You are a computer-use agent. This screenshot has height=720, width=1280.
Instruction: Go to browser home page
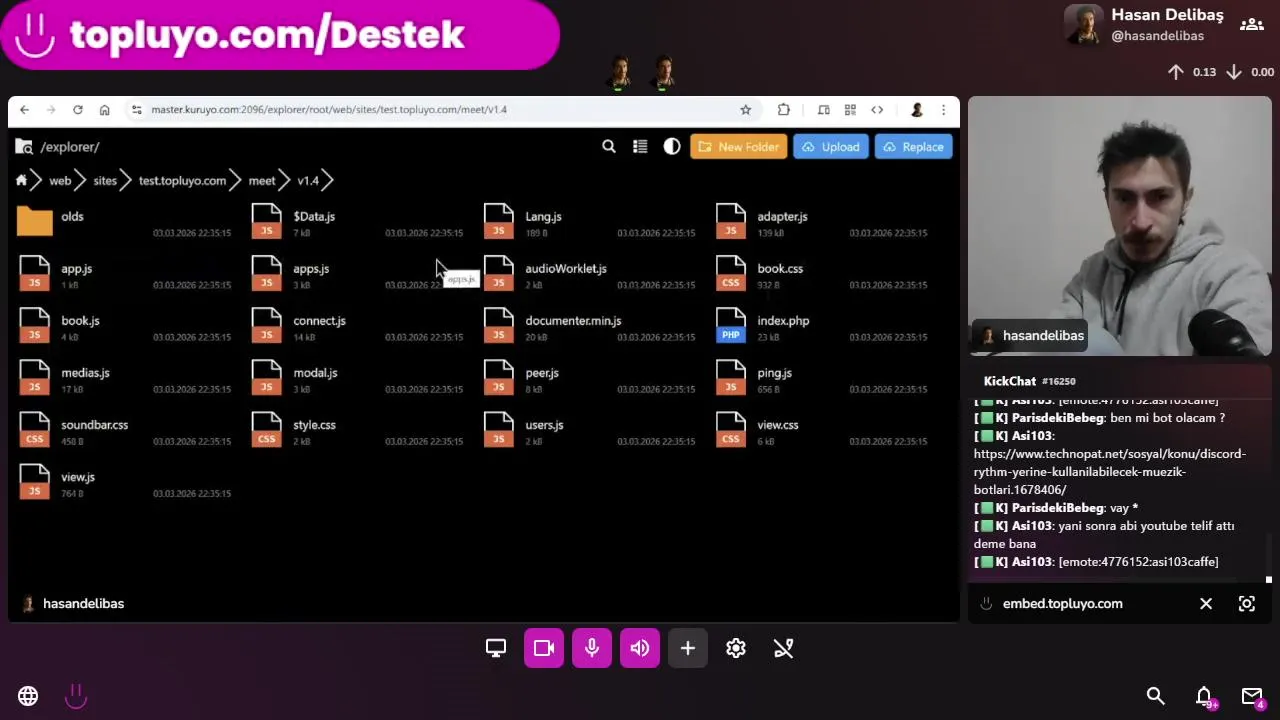point(104,110)
